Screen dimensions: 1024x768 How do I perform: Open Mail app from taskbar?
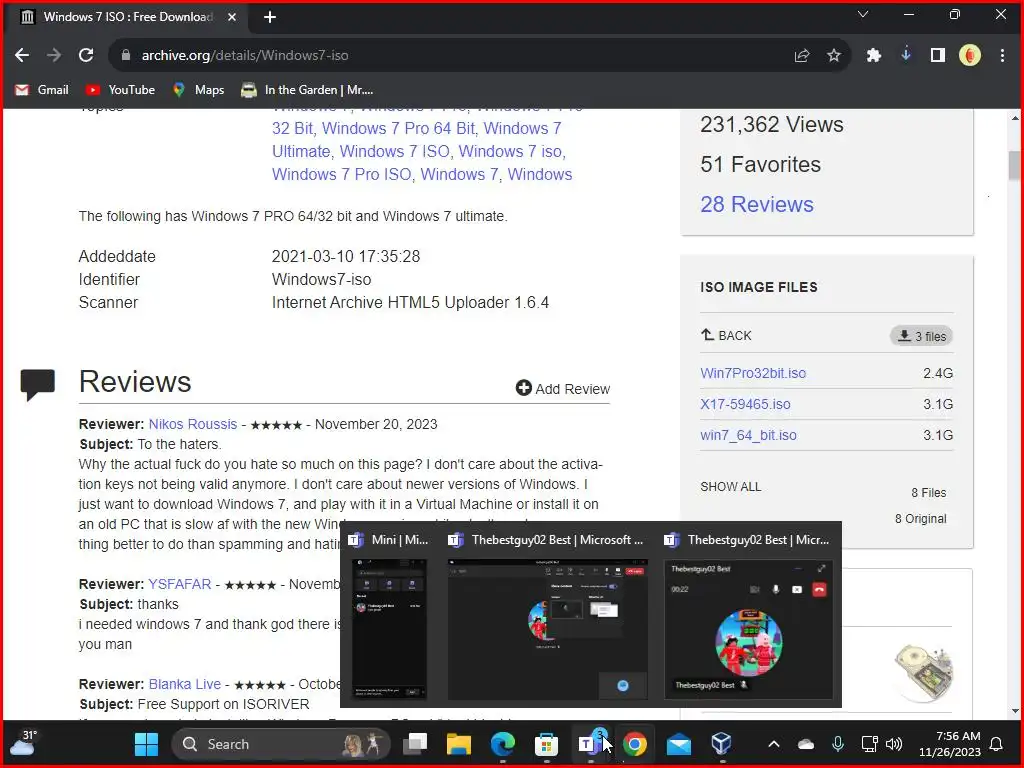click(679, 744)
